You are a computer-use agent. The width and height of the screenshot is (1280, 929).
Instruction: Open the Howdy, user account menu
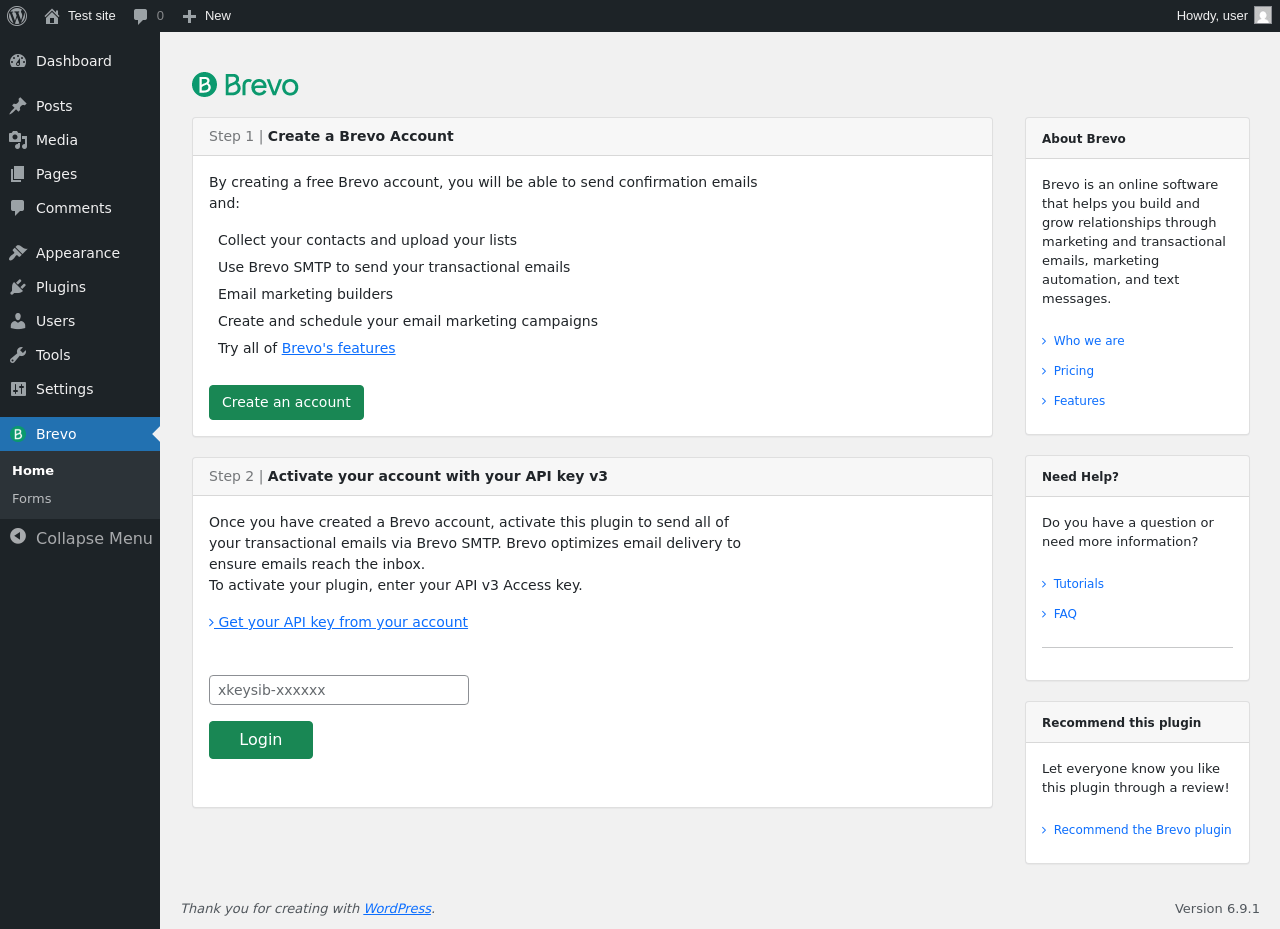(x=1211, y=16)
